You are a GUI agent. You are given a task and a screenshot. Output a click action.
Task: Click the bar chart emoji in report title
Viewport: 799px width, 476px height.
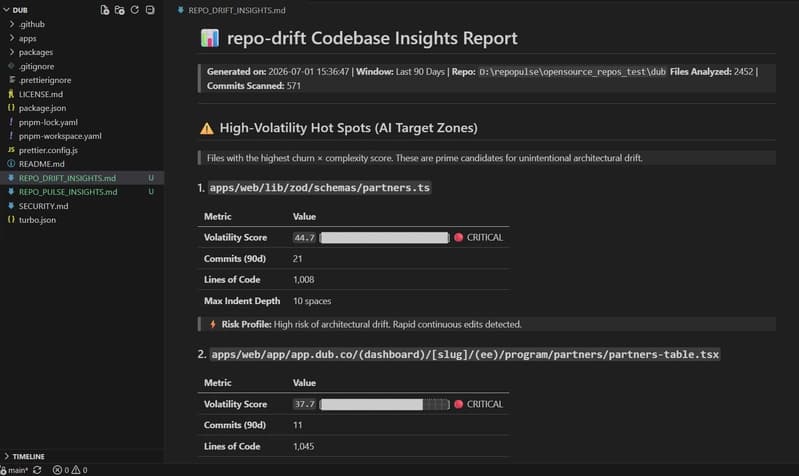click(209, 38)
